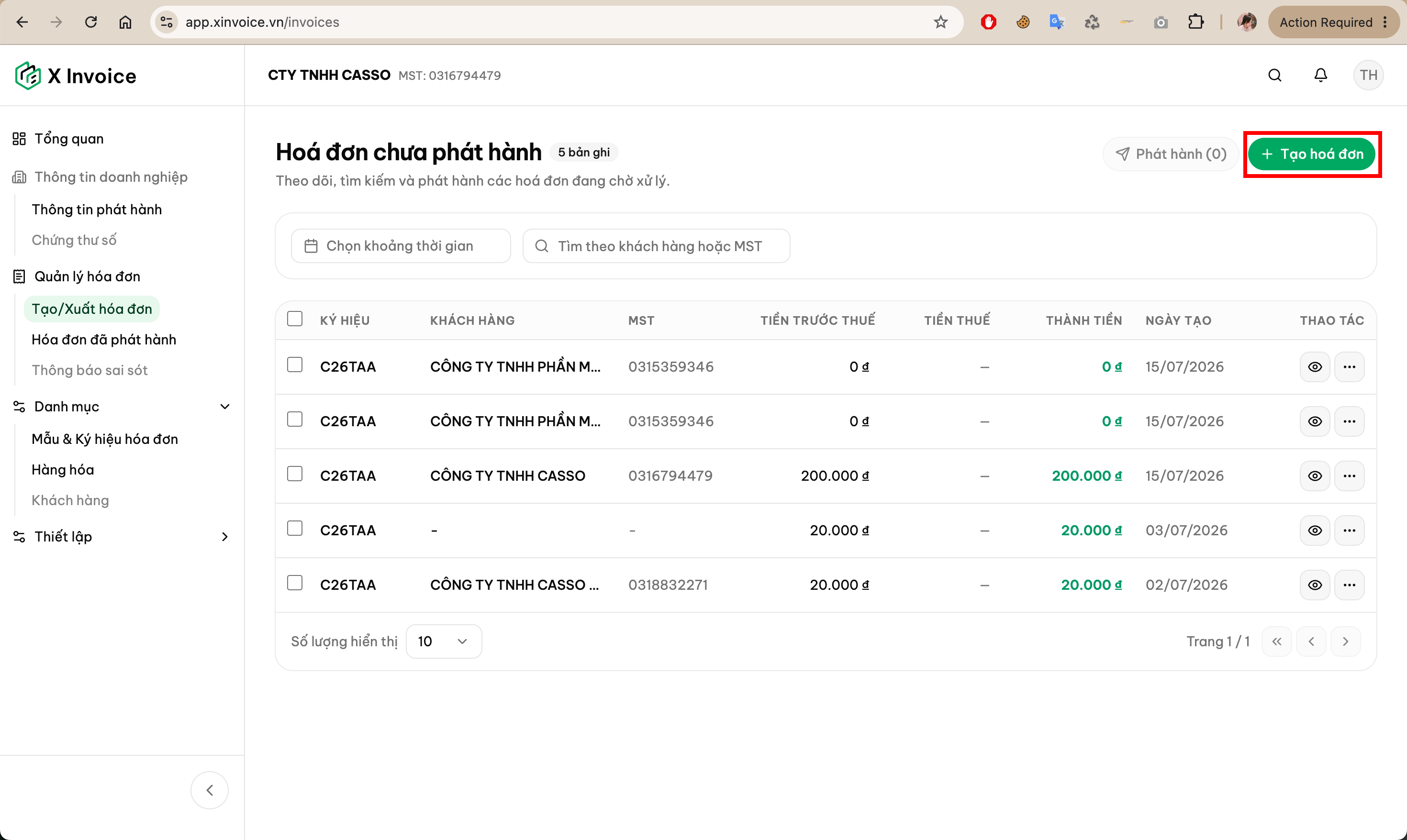The height and width of the screenshot is (840, 1407).
Task: Focus the Tìm theo khách hàng search field
Action: pos(656,246)
